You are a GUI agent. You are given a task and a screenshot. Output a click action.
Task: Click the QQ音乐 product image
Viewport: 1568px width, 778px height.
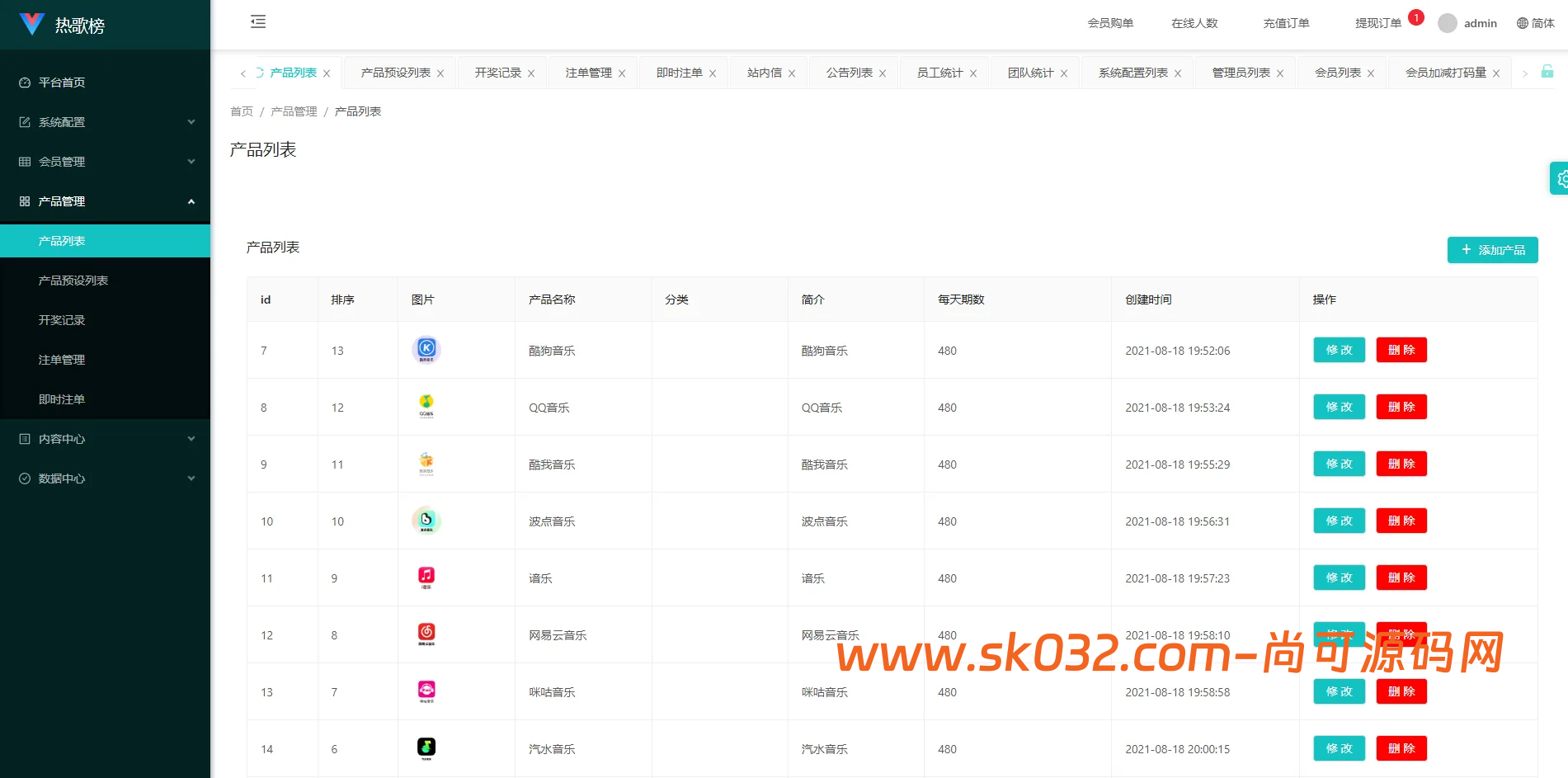426,407
